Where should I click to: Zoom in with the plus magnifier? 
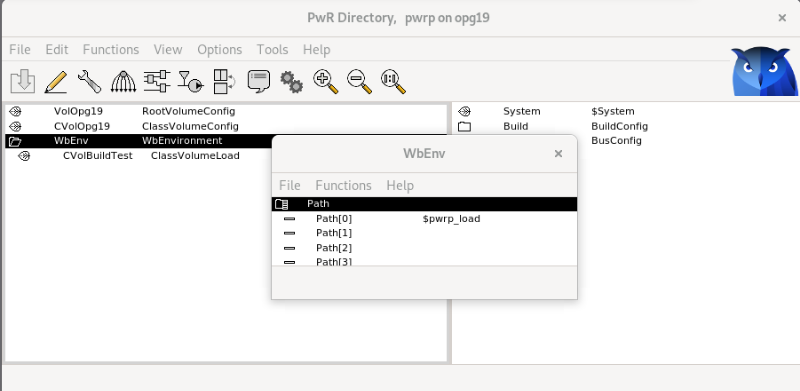click(326, 82)
